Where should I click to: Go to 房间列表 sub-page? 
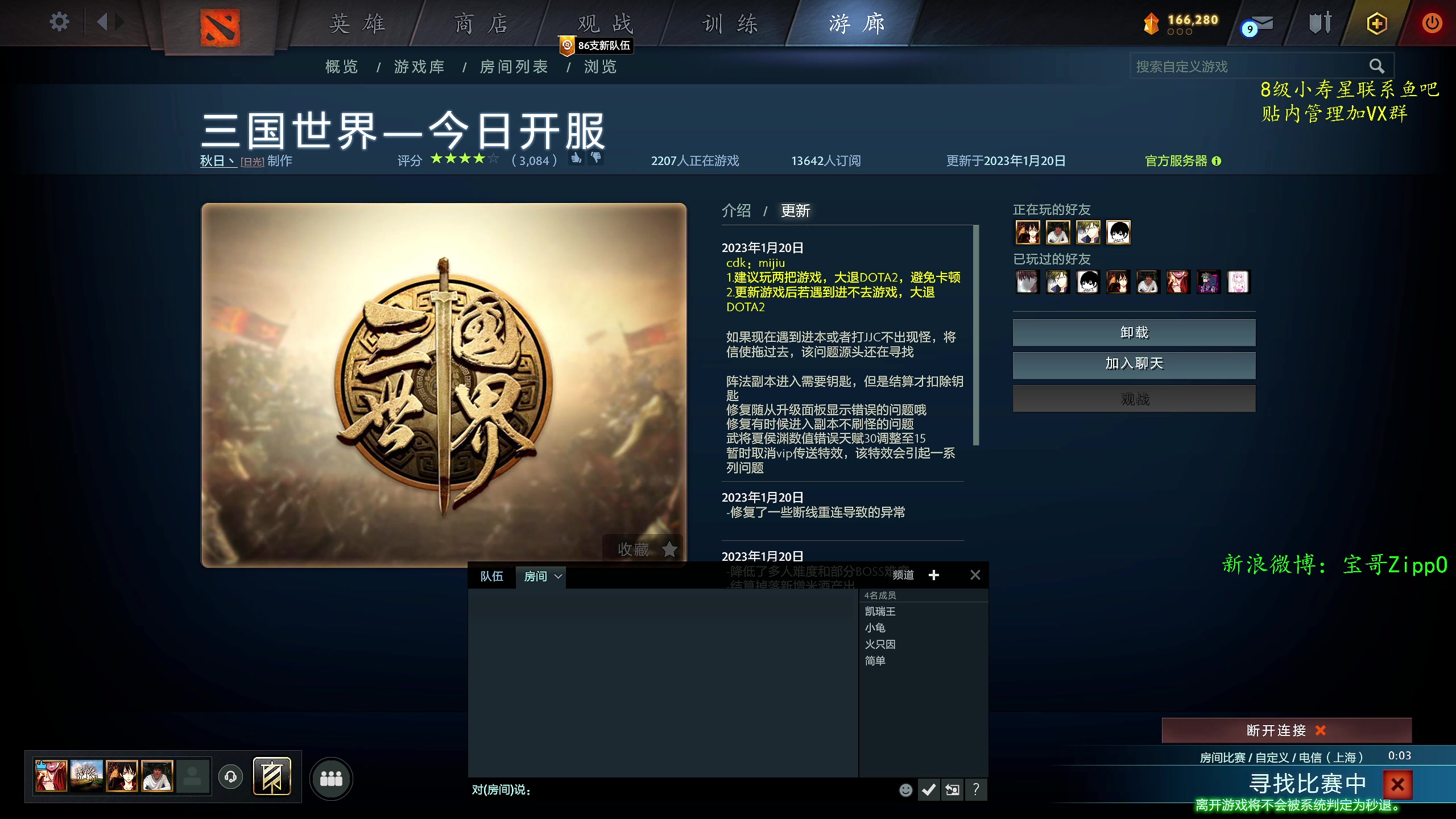coord(514,67)
